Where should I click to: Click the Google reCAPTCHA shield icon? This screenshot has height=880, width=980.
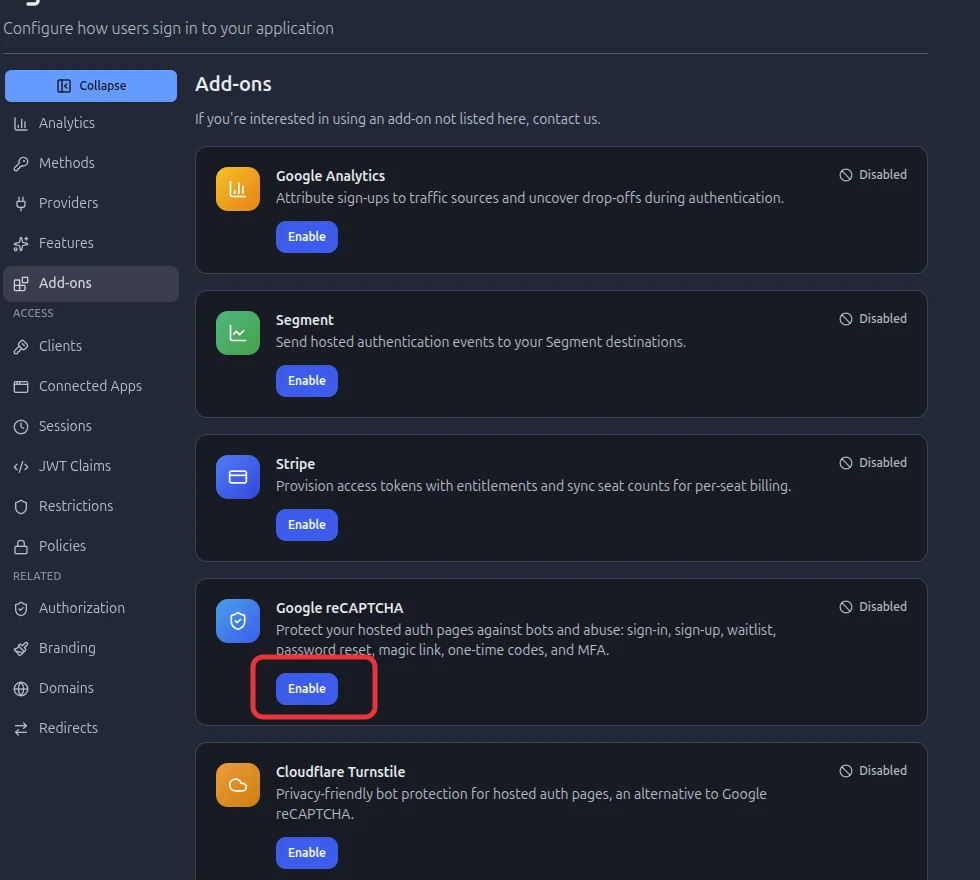point(238,621)
